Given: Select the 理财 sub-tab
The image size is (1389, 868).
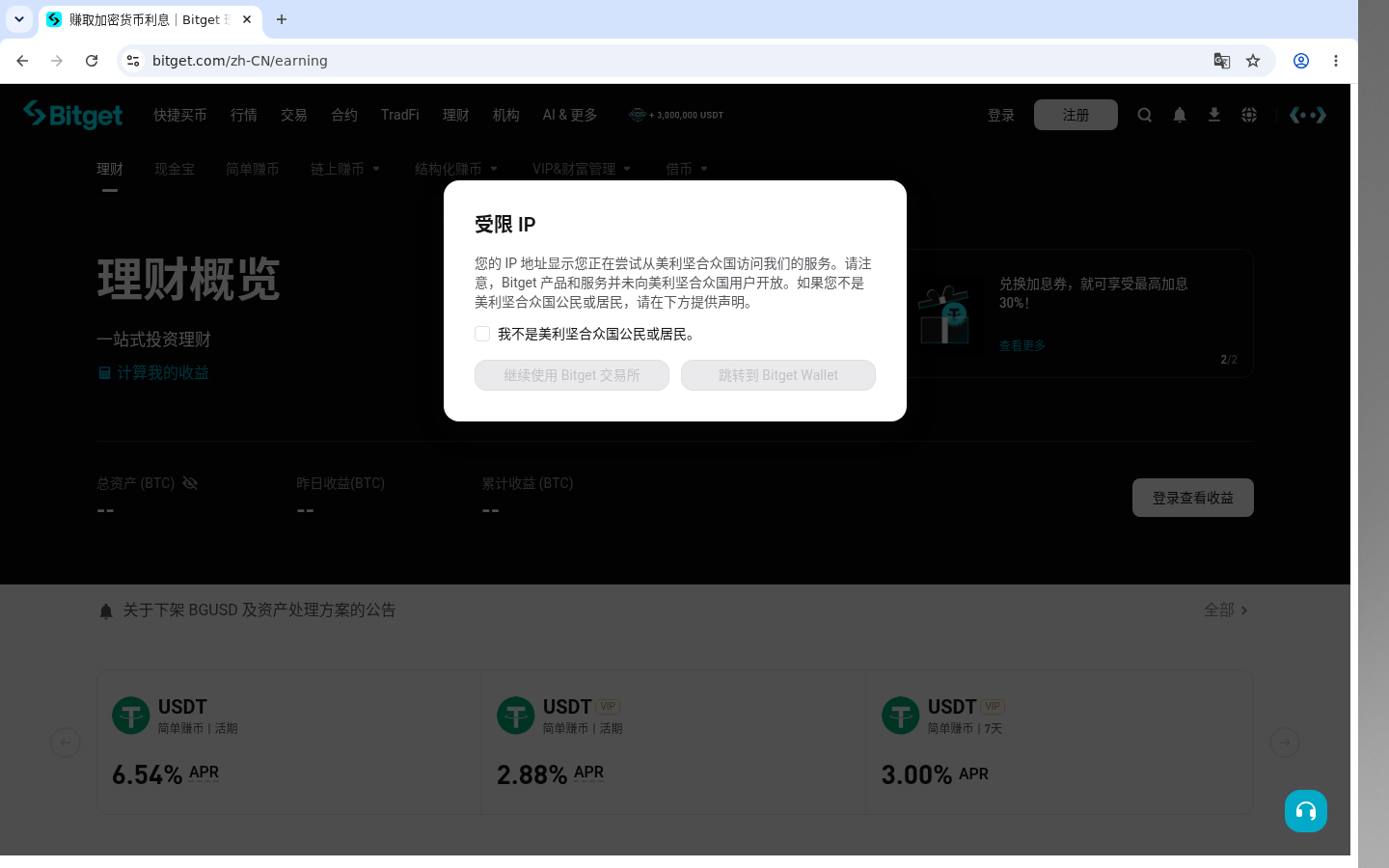Looking at the screenshot, I should tap(110, 169).
